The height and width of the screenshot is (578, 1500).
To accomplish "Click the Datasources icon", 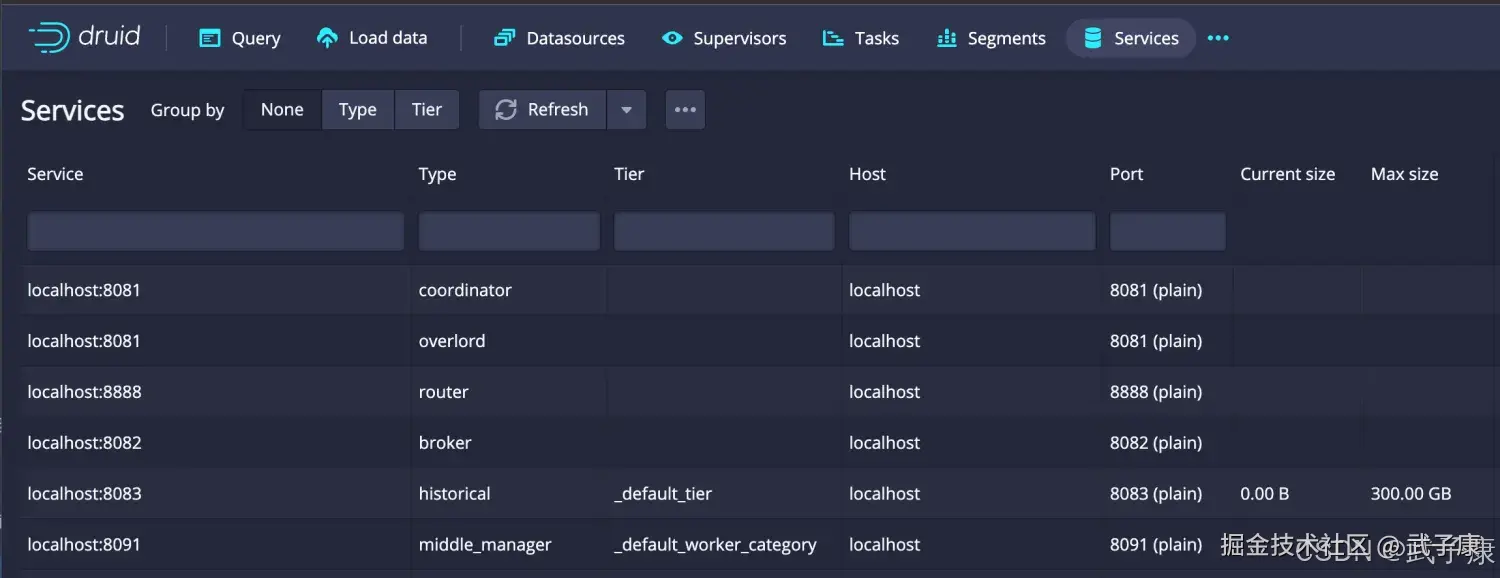I will (504, 39).
